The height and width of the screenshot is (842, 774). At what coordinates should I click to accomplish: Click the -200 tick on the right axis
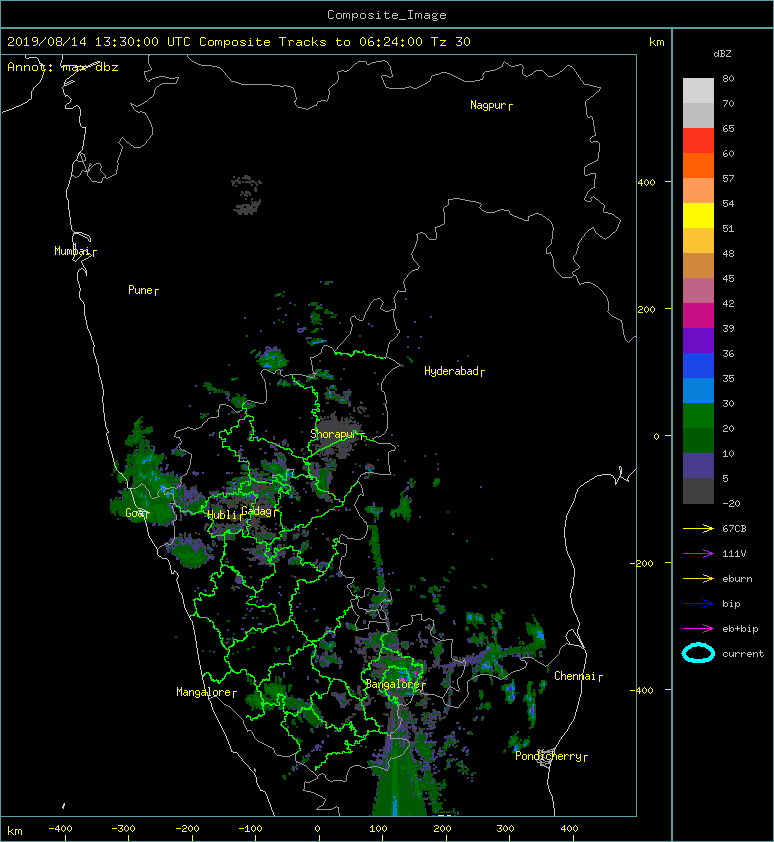(643, 563)
